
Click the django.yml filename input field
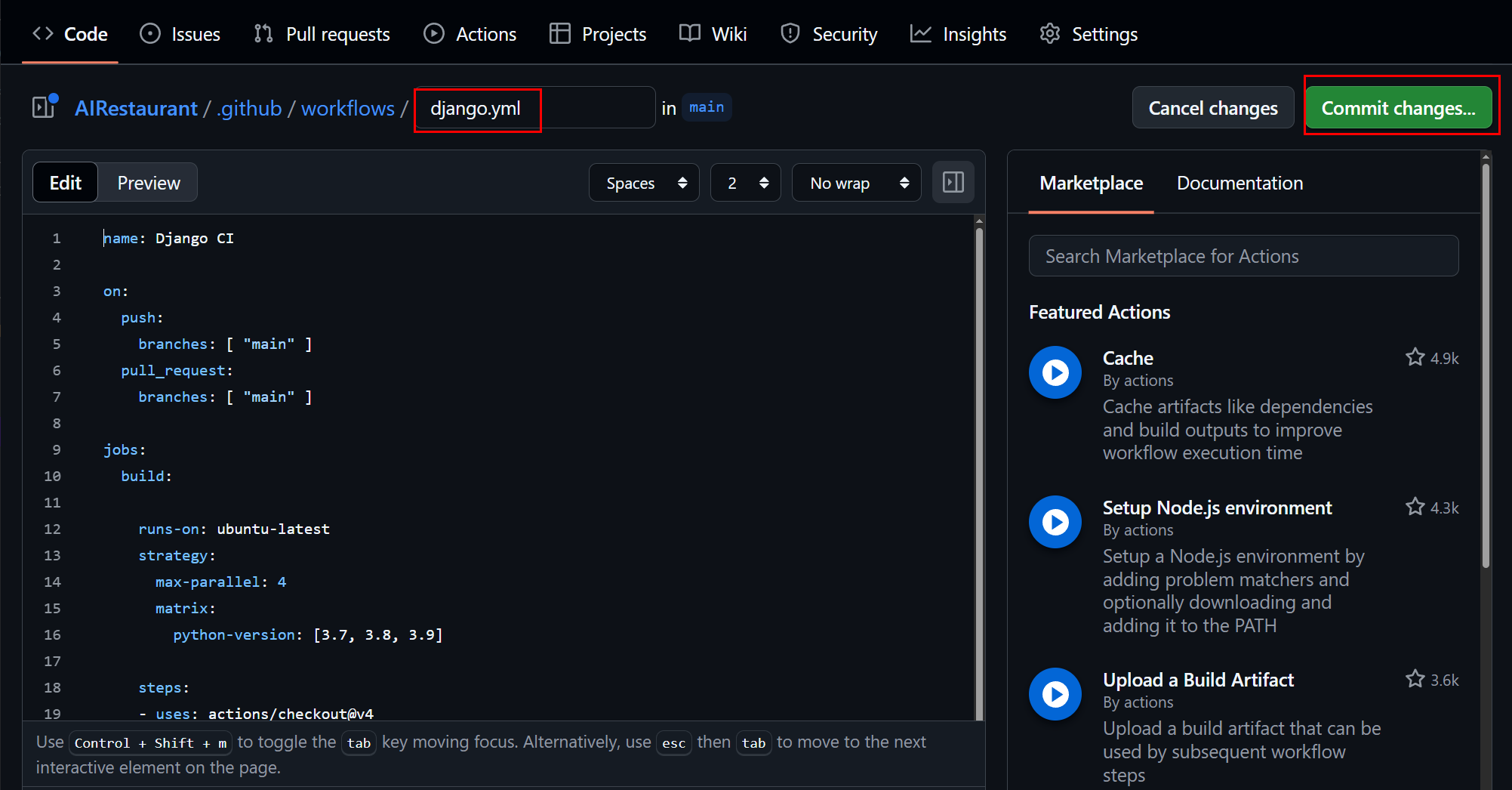(x=535, y=108)
